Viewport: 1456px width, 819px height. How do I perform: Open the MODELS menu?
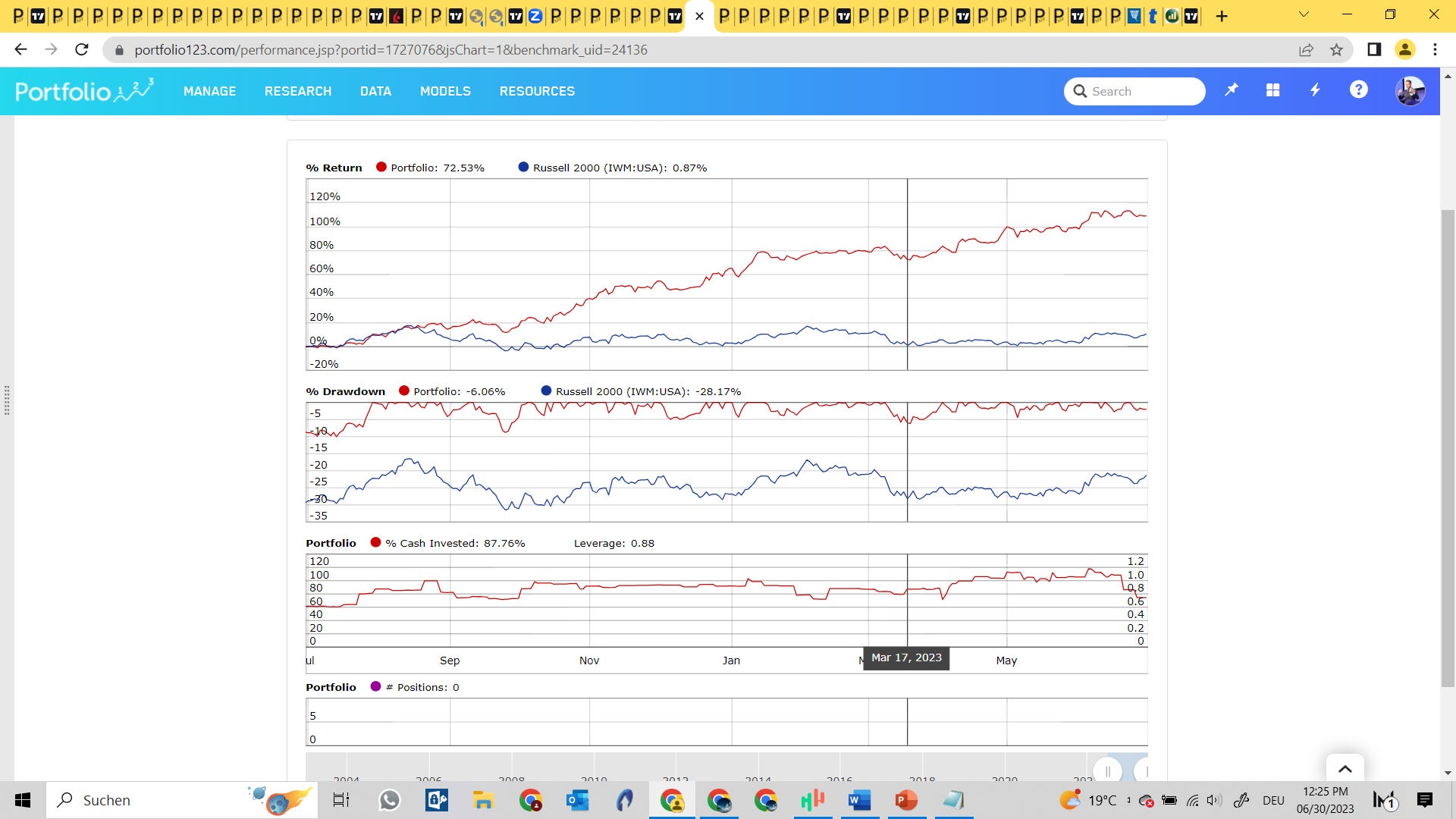tap(445, 91)
